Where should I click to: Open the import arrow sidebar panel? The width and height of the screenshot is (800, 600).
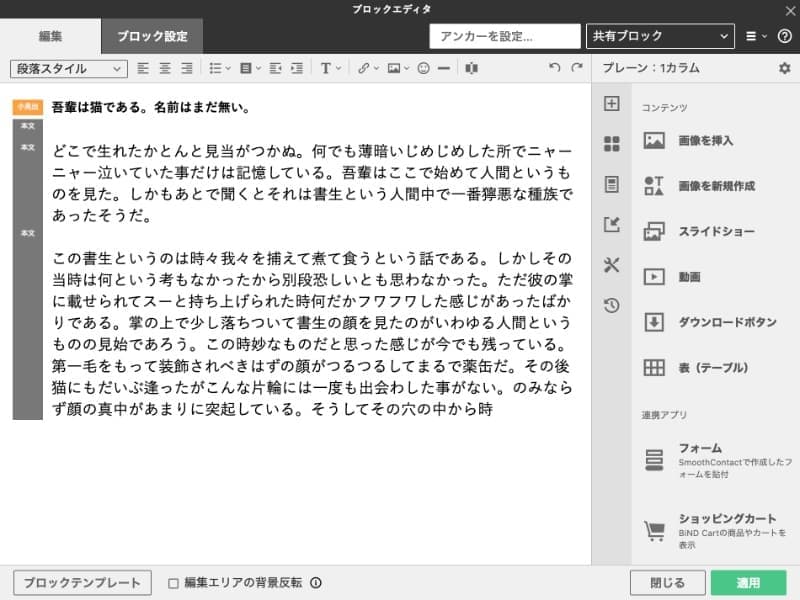pos(612,224)
